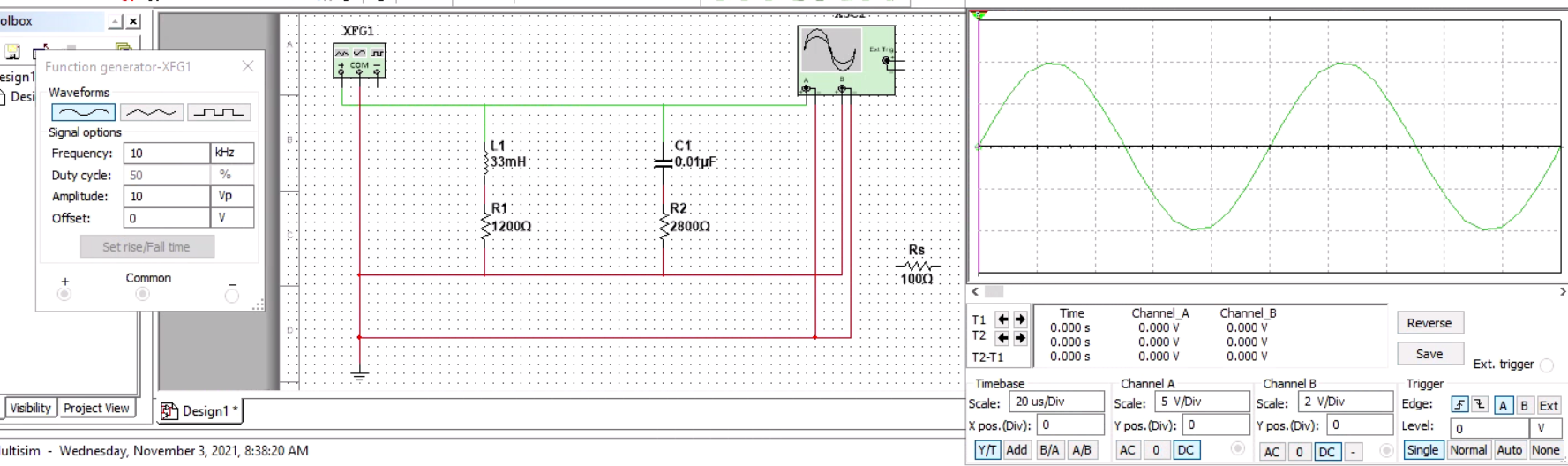This screenshot has width=1568, height=466.
Task: Set trigger source to channel A
Action: click(x=1503, y=405)
